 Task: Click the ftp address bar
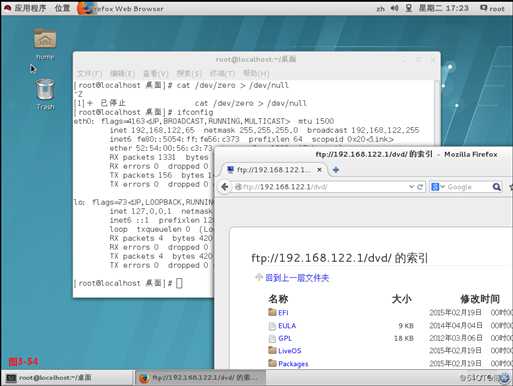(320, 187)
